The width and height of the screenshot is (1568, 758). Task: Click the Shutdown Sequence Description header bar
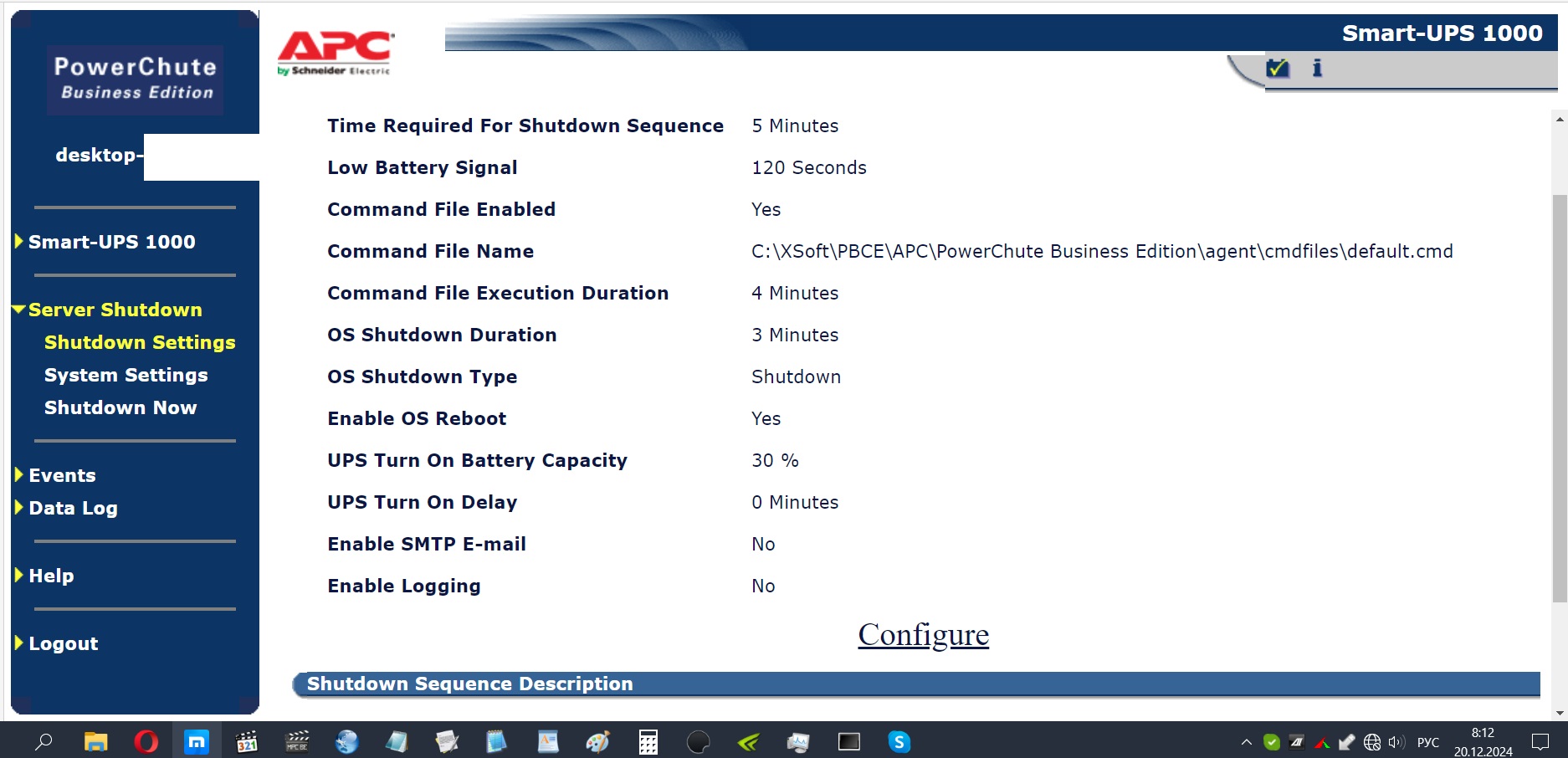tap(916, 684)
